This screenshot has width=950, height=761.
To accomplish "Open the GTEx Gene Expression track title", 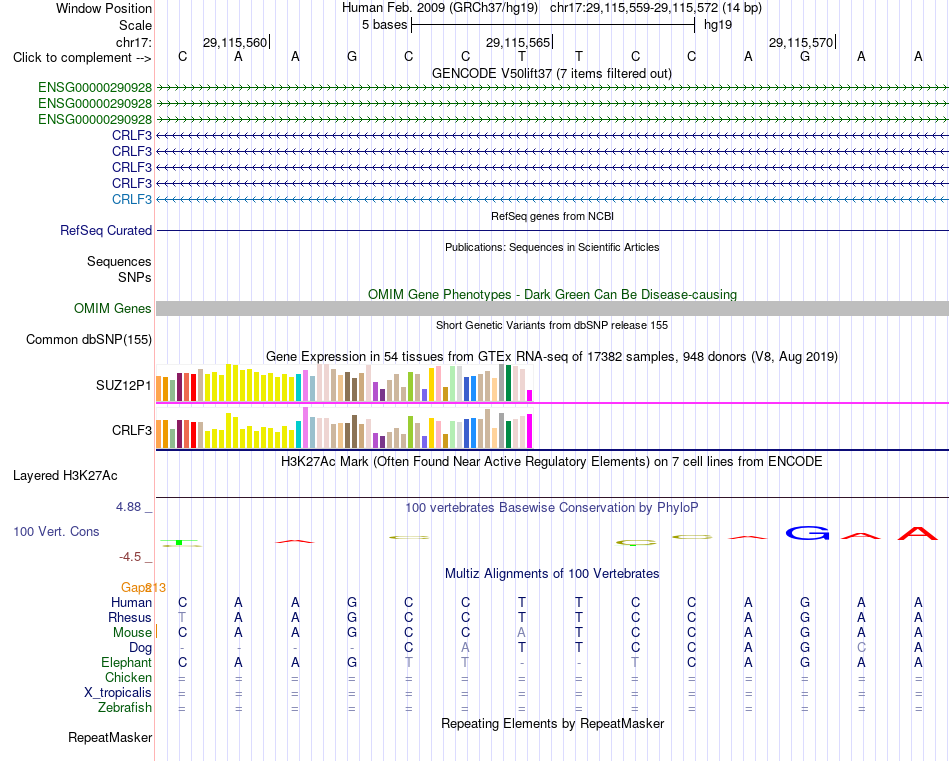I will (x=552, y=356).
